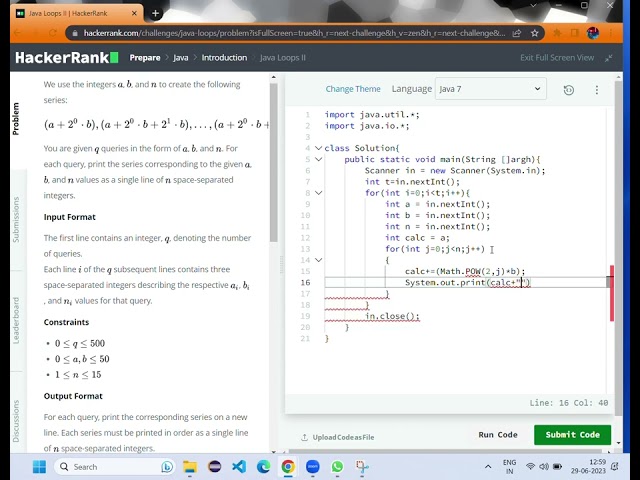Open Microsoft Edge from the taskbar
640x480 pixels.
tap(263, 467)
